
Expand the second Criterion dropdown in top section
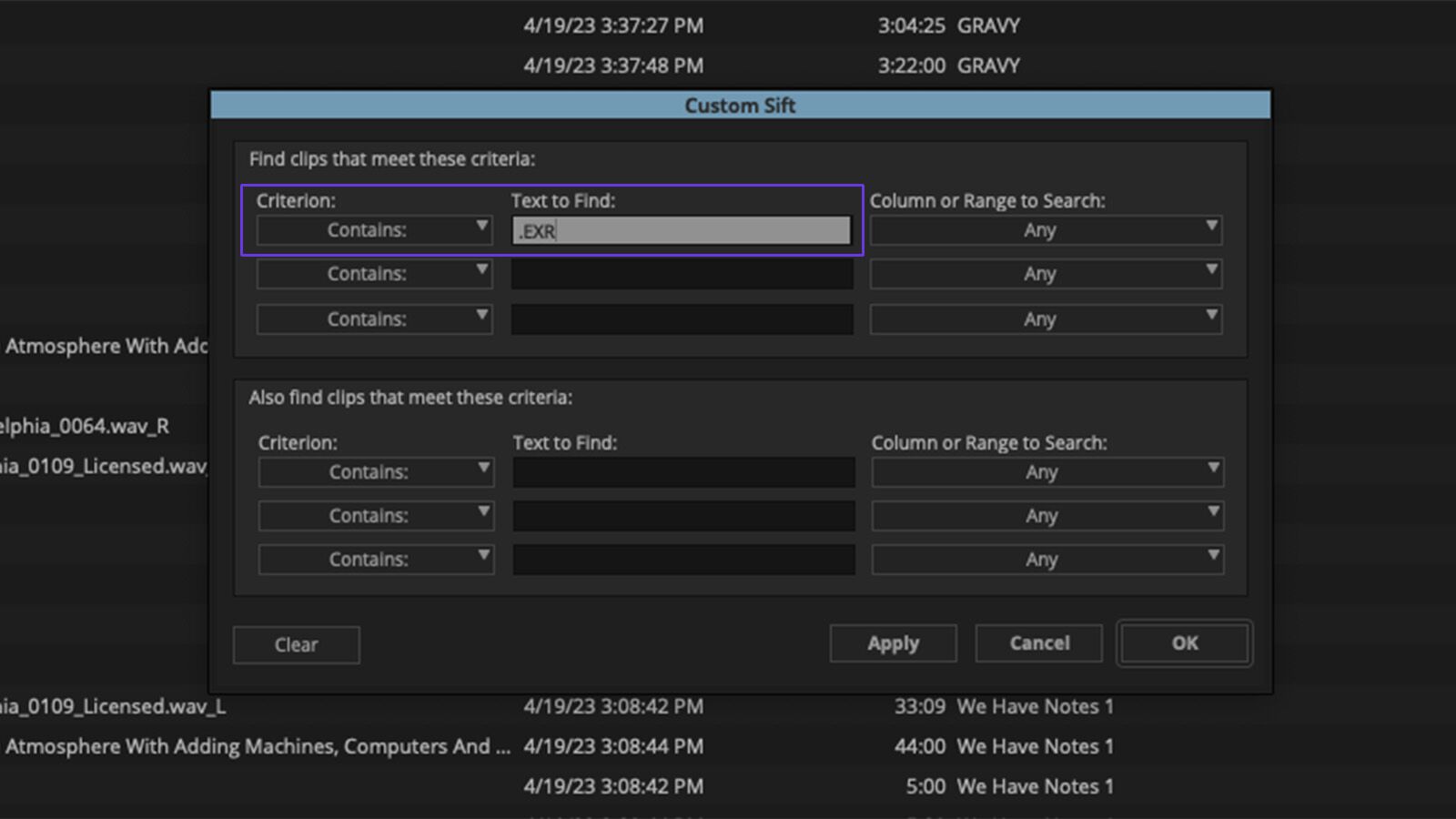[x=373, y=273]
